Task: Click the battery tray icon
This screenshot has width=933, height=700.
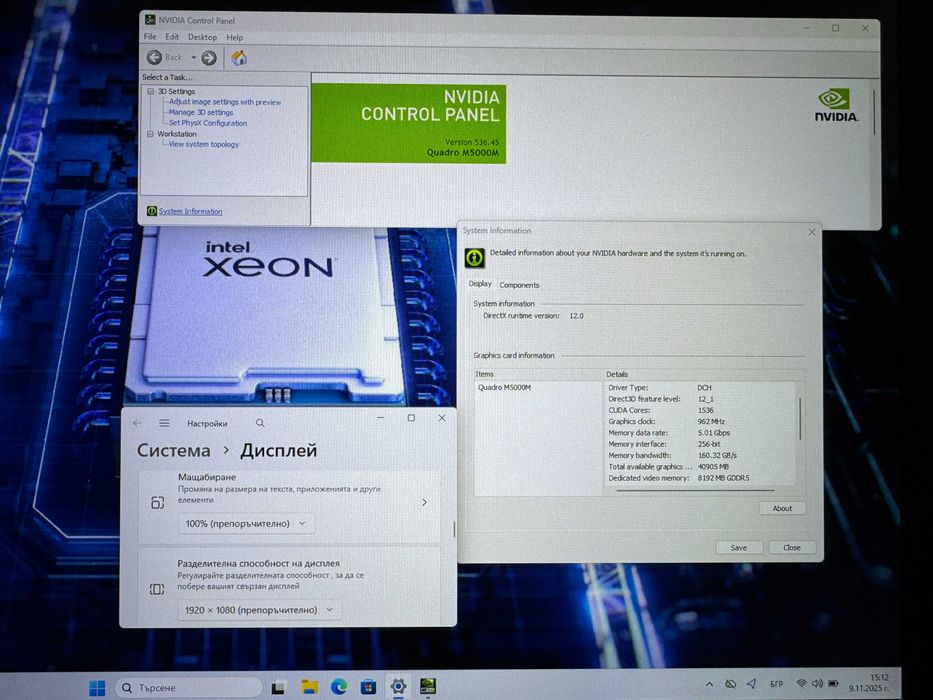Action: click(x=834, y=683)
